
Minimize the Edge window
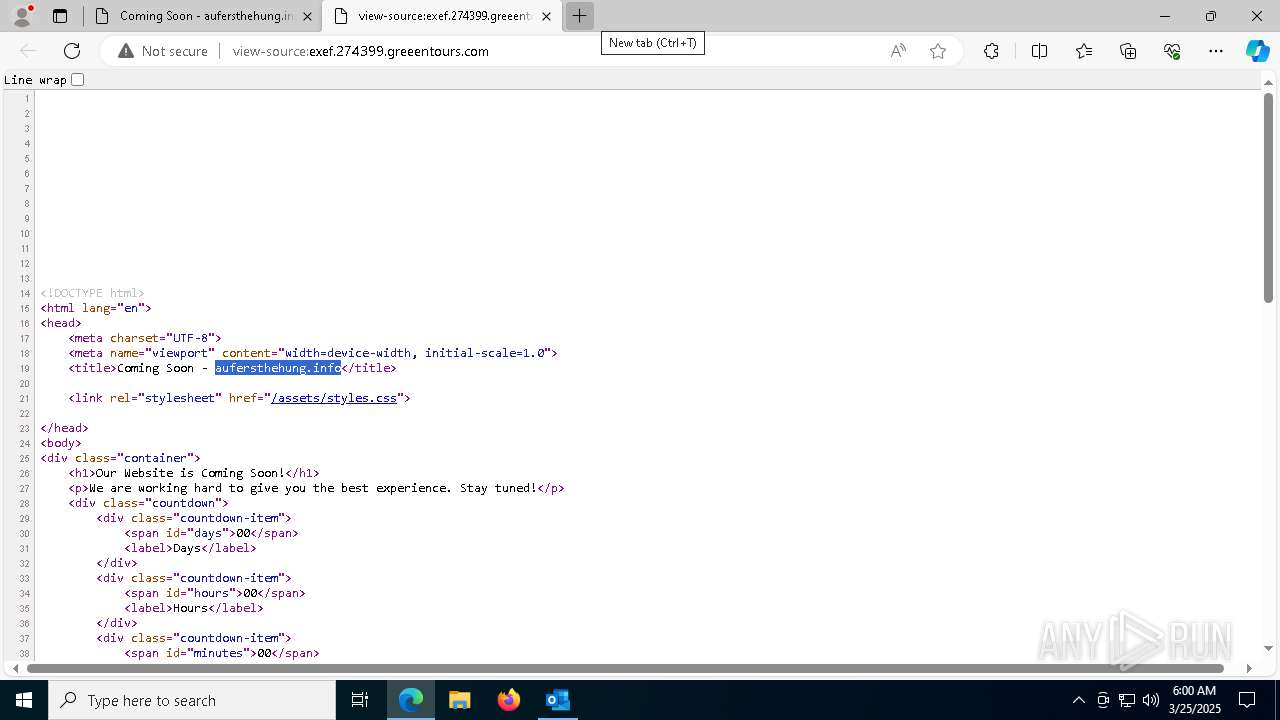click(x=1165, y=16)
